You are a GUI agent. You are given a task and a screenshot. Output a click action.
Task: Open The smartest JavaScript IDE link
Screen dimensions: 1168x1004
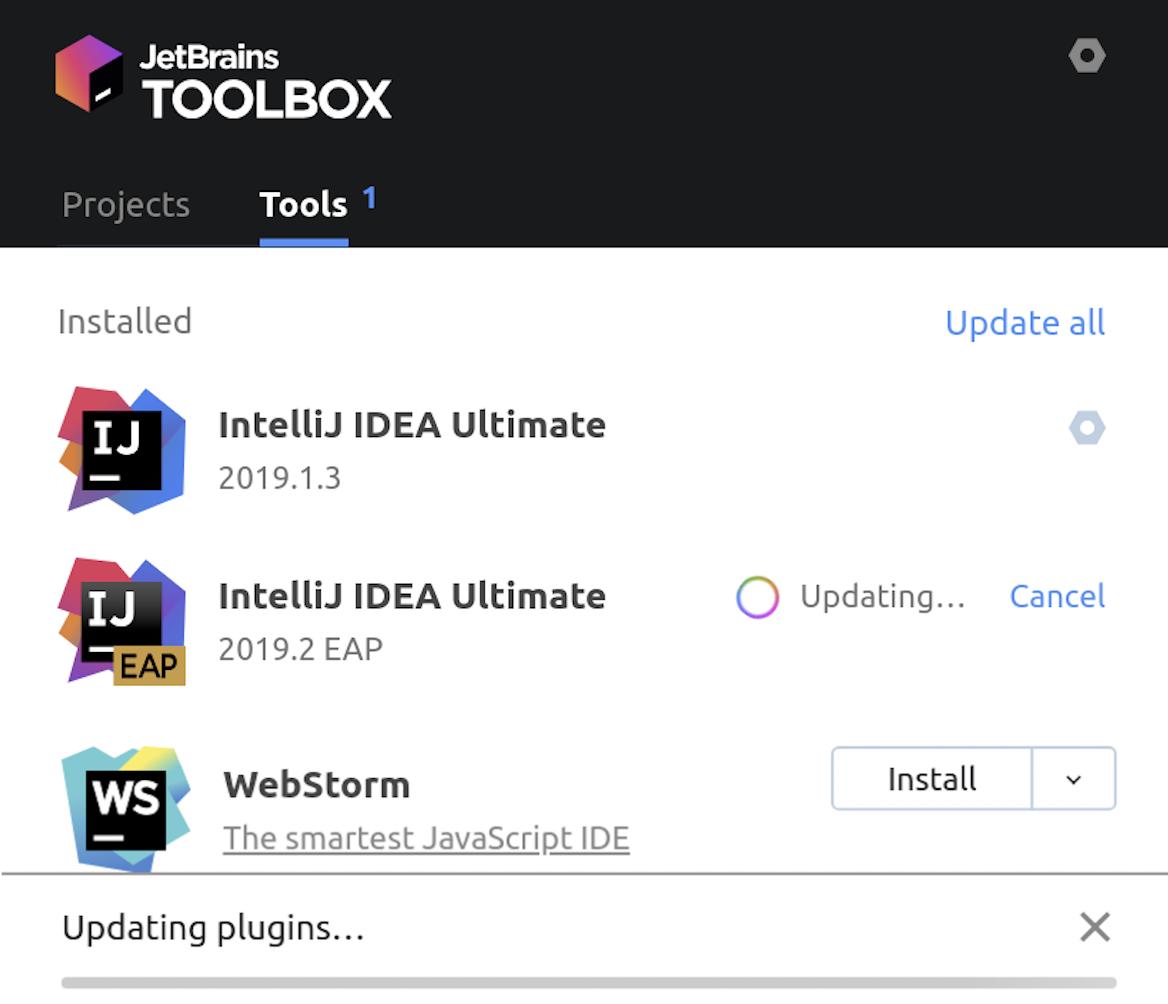click(426, 839)
